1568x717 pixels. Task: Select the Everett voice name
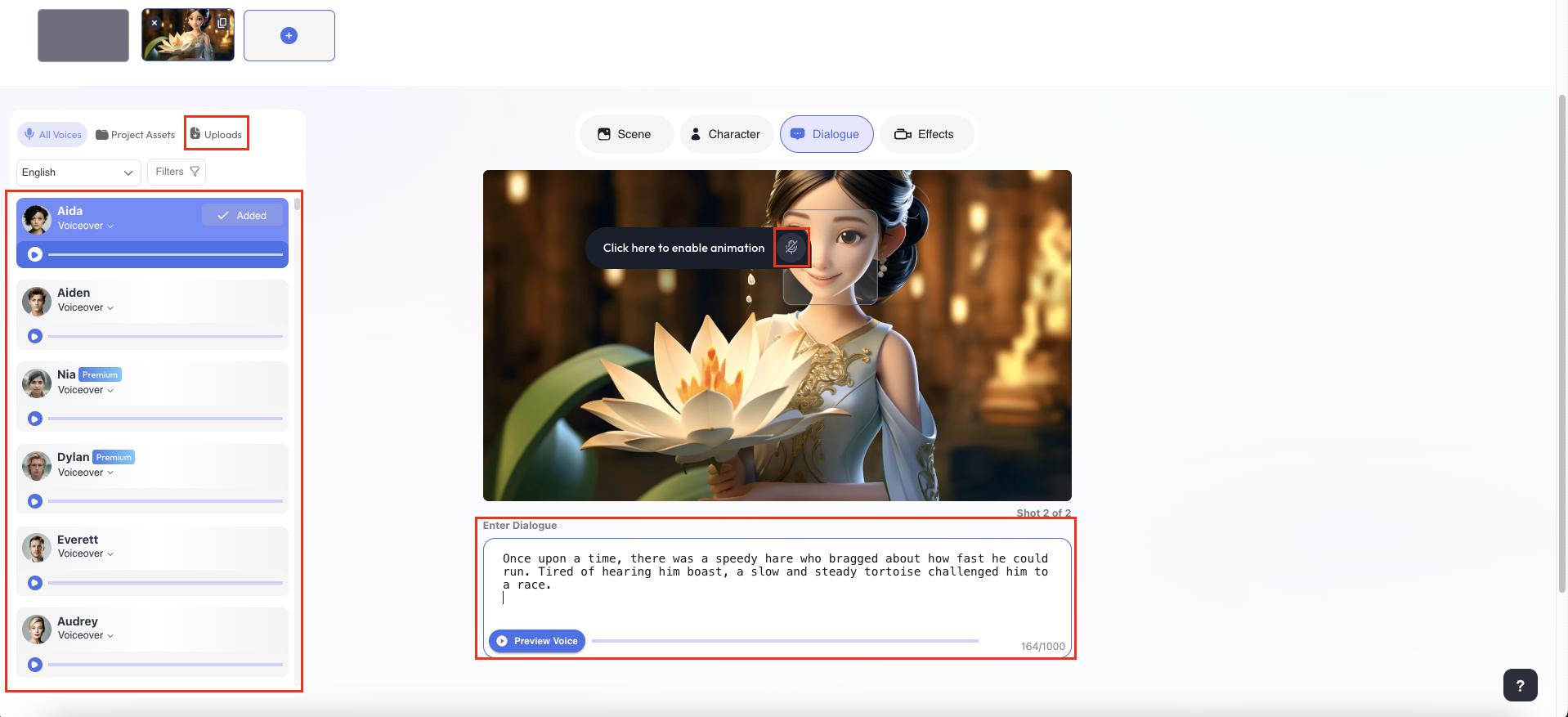[x=78, y=540]
